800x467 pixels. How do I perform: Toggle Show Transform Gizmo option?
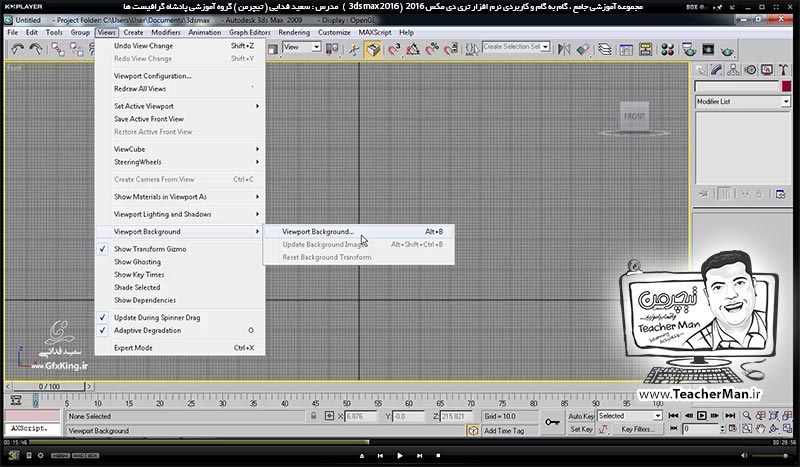(181, 249)
